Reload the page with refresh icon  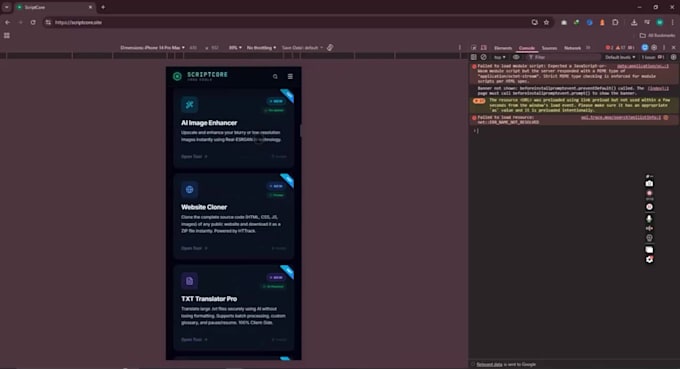click(x=33, y=22)
